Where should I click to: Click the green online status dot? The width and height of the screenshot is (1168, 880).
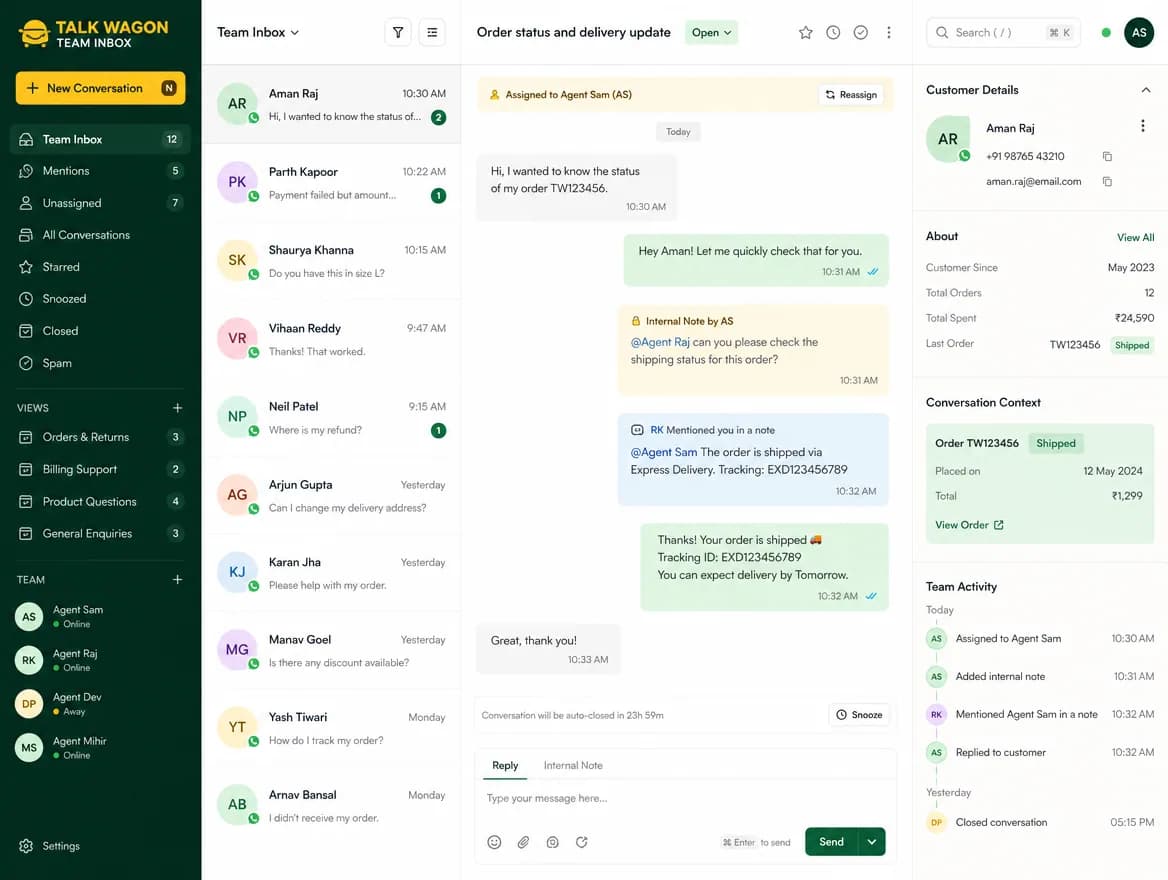coord(1105,33)
